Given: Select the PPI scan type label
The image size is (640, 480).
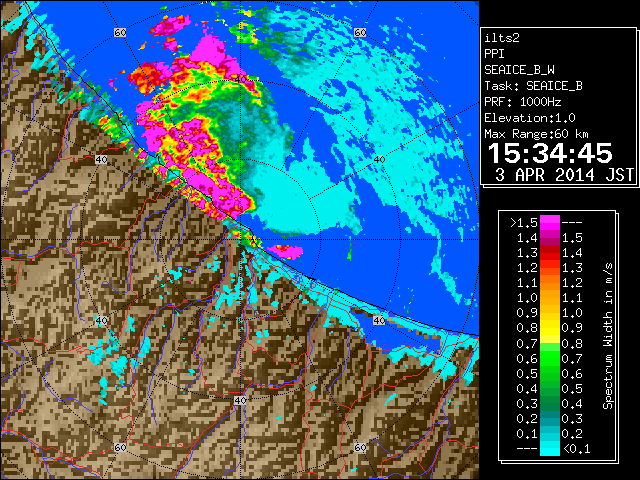Looking at the screenshot, I should pyautogui.click(x=494, y=54).
